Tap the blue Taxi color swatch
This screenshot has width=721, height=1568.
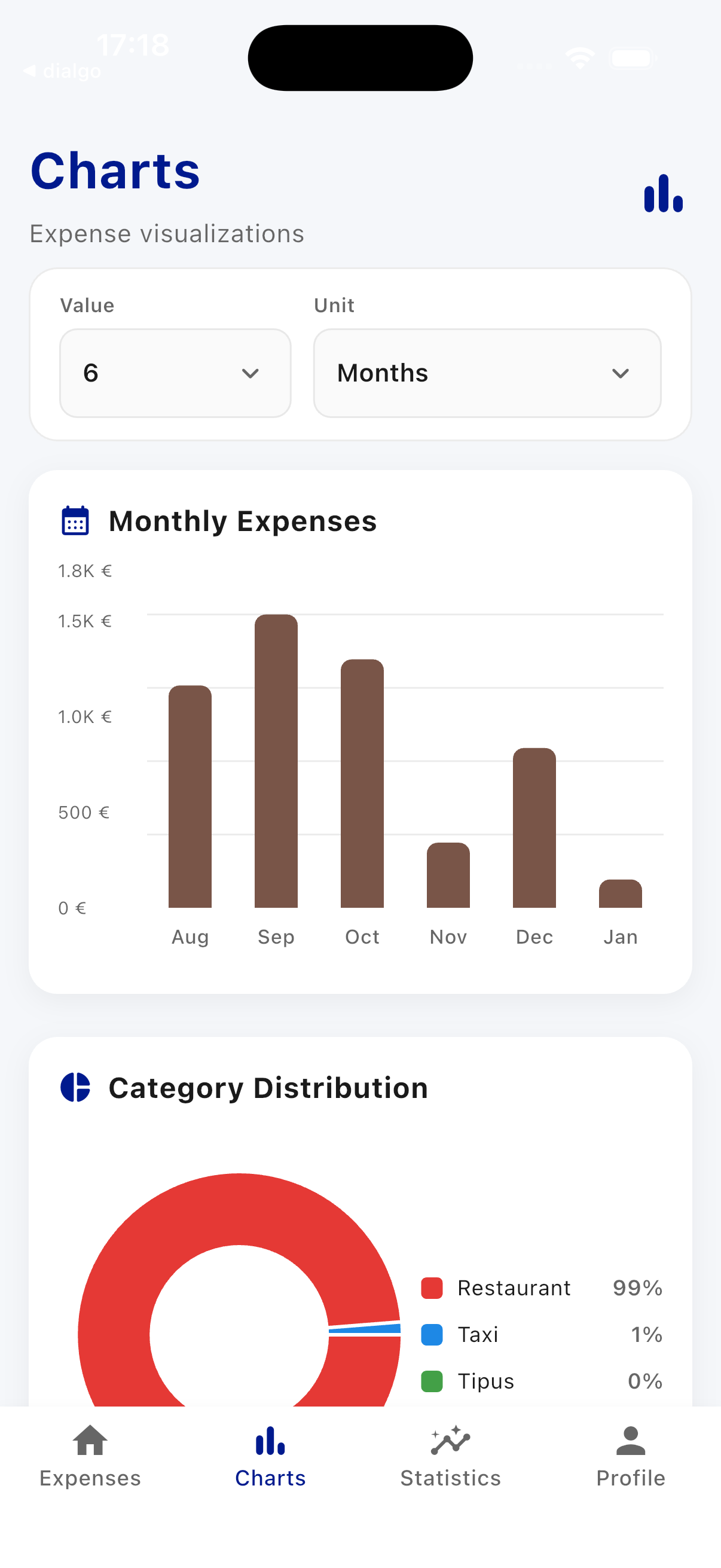(432, 1334)
